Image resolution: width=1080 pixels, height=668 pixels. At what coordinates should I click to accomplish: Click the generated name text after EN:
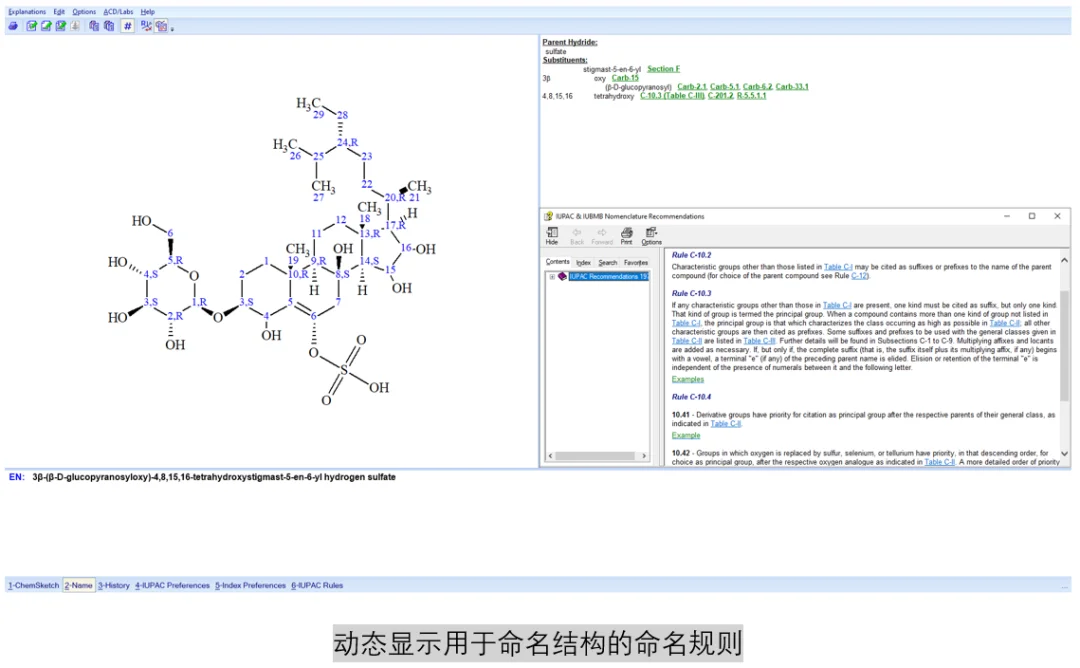214,477
